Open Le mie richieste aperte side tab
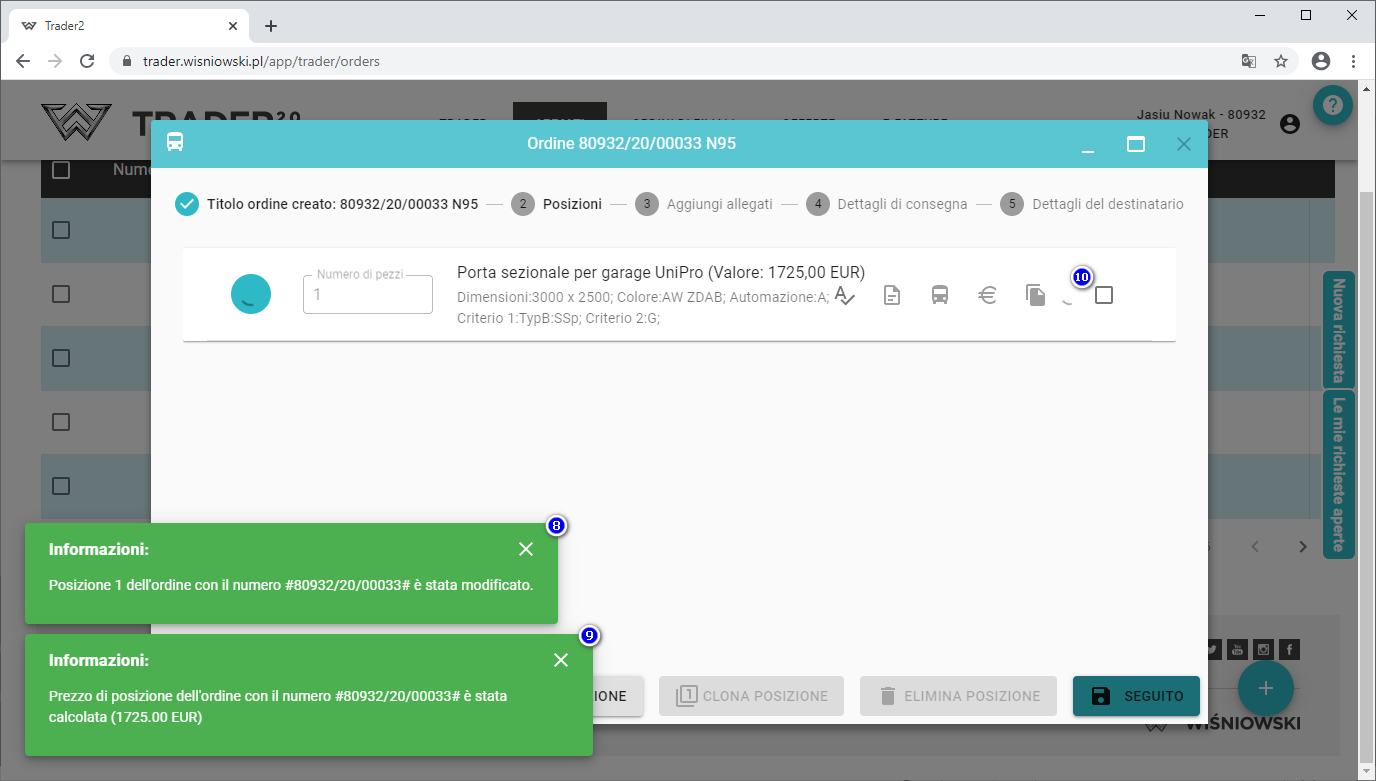The height and width of the screenshot is (781, 1376). click(x=1339, y=474)
